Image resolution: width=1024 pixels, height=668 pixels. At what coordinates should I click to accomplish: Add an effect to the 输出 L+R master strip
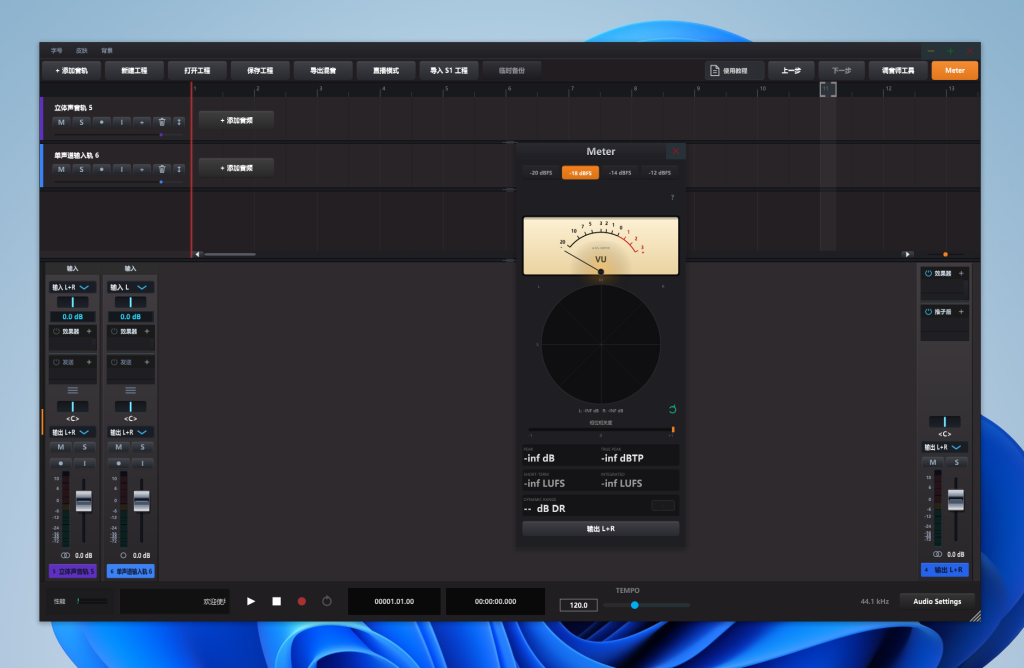click(x=961, y=273)
